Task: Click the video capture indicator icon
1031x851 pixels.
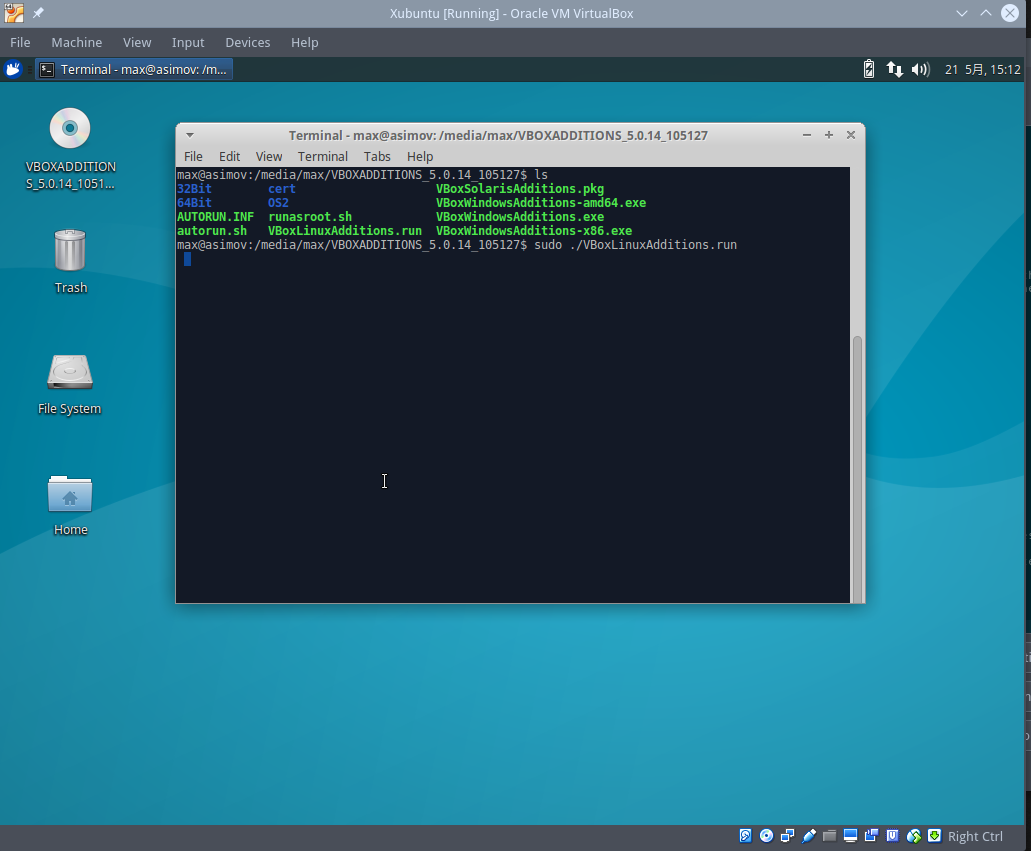Action: (871, 836)
